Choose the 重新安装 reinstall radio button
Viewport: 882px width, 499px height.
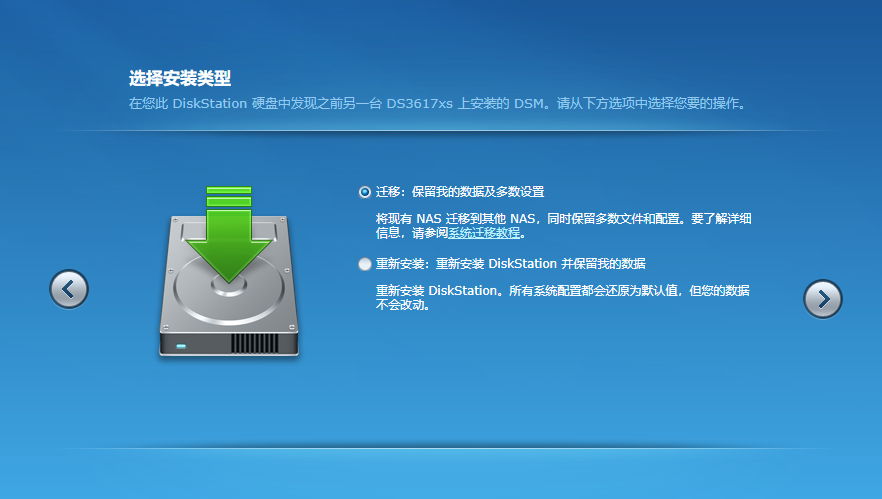coord(364,264)
